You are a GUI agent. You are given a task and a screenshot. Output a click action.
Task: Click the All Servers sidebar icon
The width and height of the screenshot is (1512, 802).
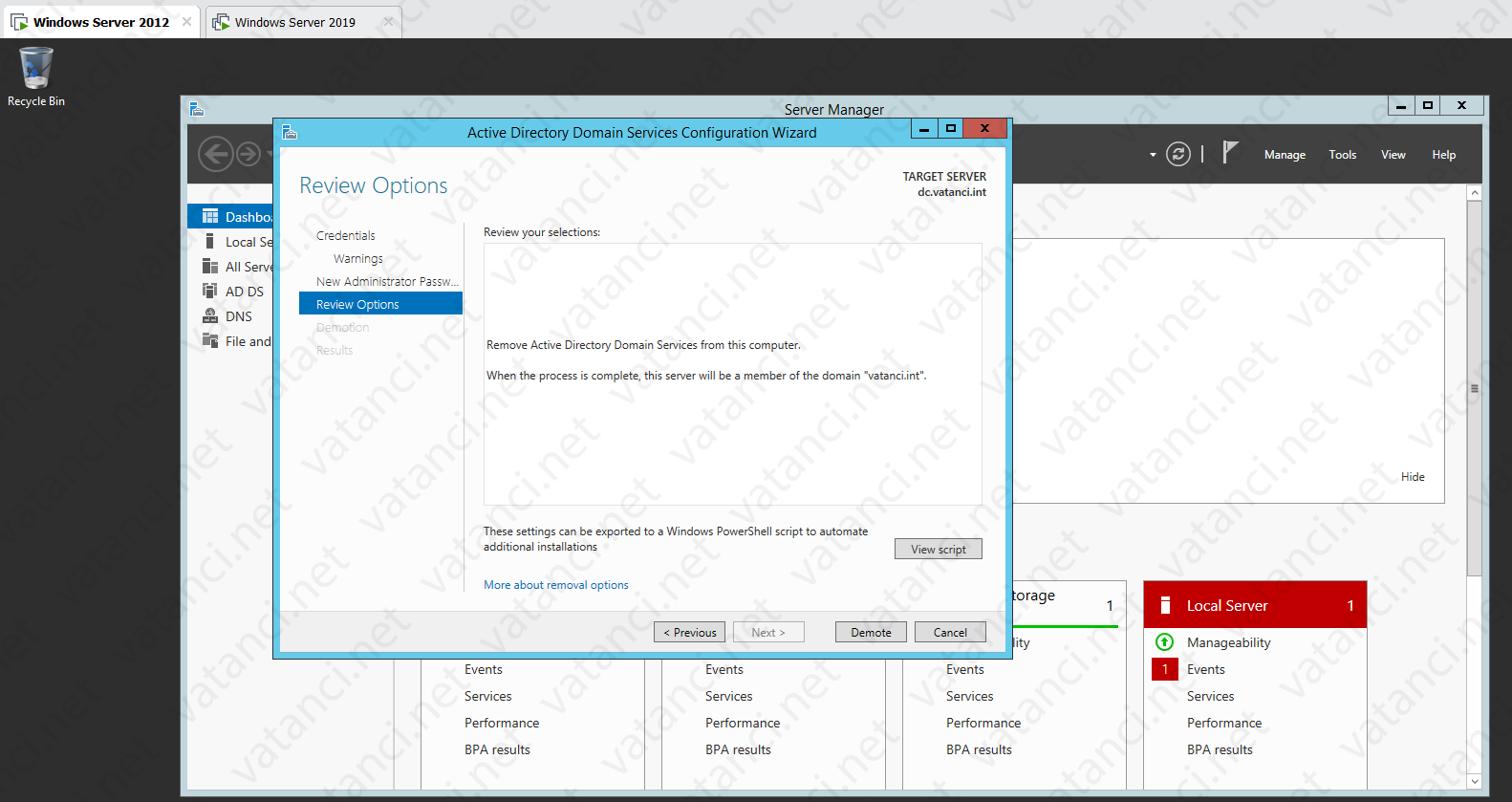coord(210,267)
